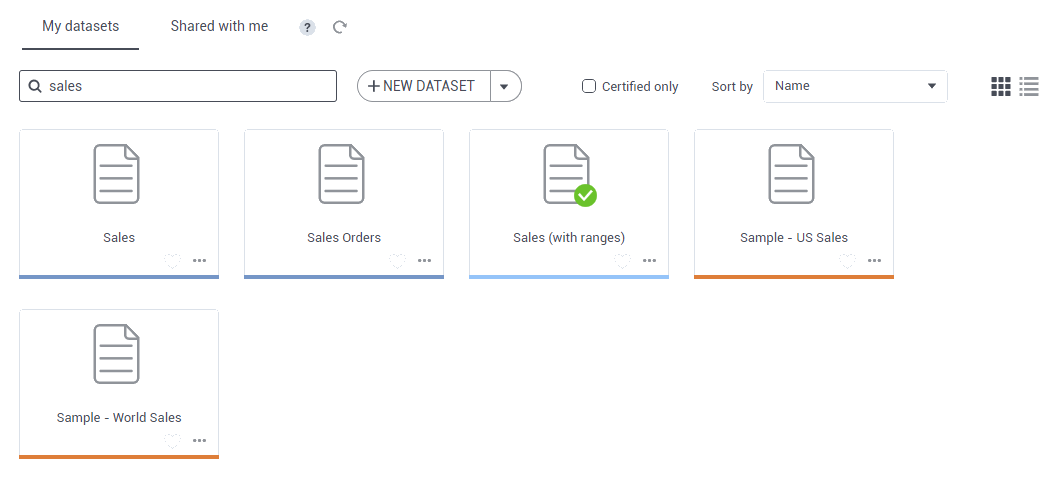Open the more options menu on Sales card
Screen dimensions: 1052x486
click(200, 260)
